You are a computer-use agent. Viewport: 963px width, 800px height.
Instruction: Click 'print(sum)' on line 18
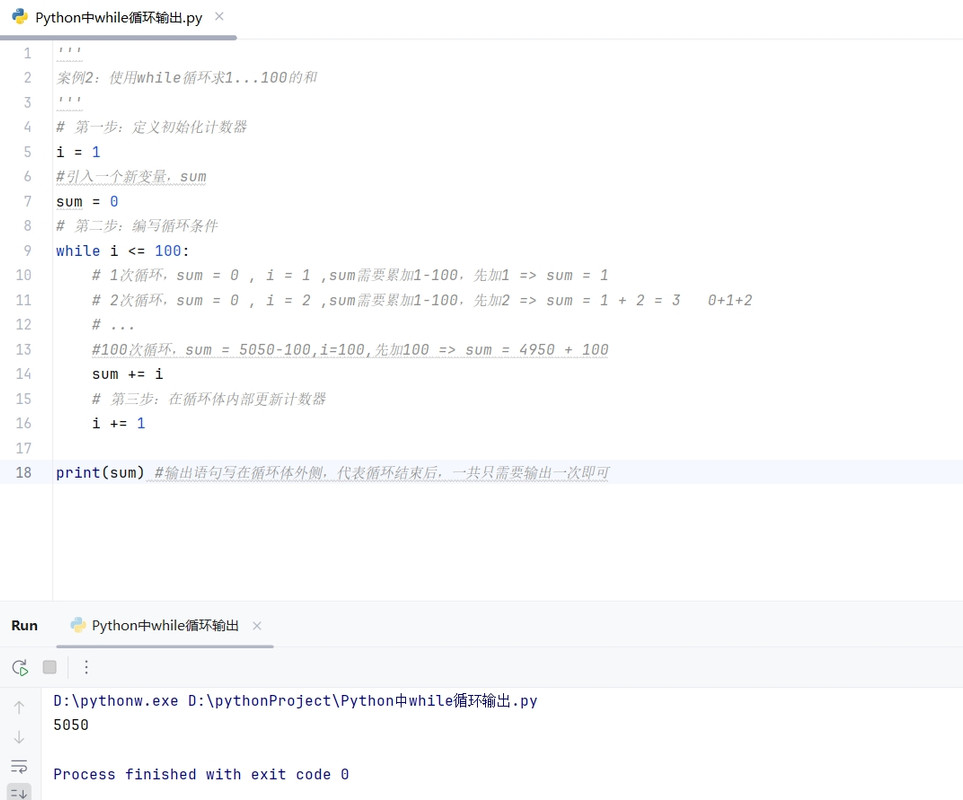tap(100, 472)
